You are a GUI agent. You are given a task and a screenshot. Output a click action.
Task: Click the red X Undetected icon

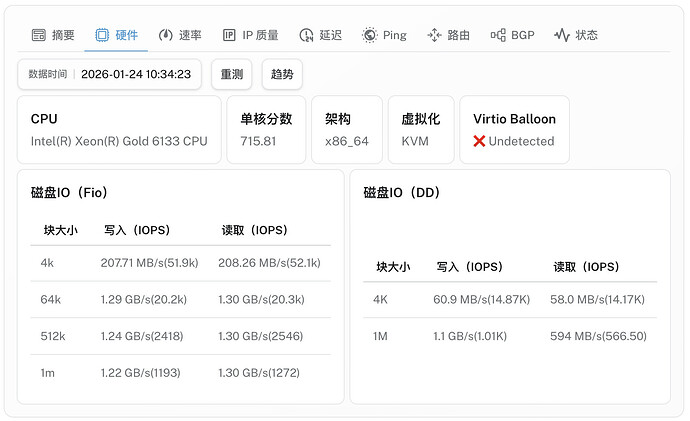(x=479, y=141)
